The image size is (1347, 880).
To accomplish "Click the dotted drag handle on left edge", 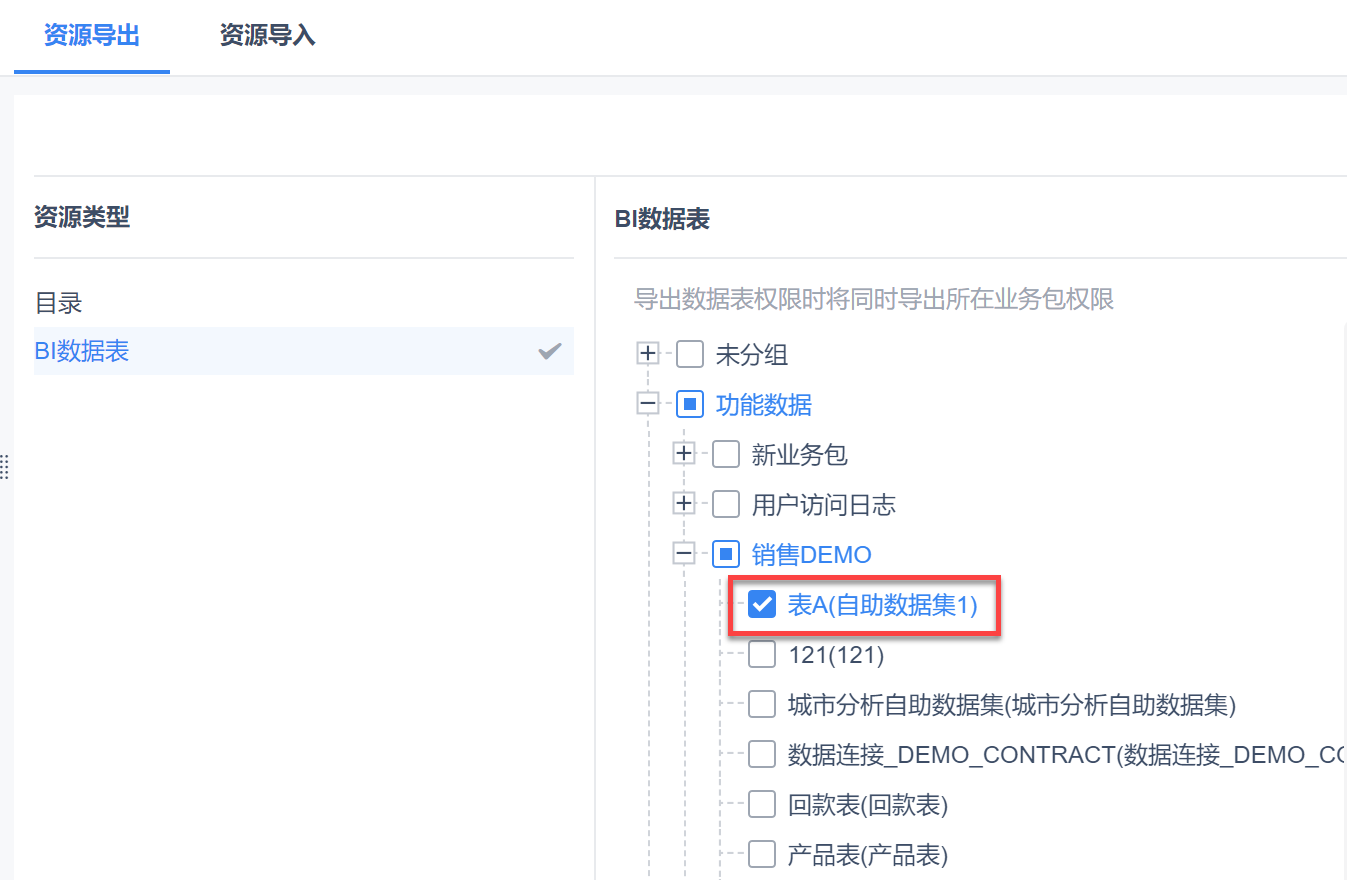I will click(x=4, y=466).
